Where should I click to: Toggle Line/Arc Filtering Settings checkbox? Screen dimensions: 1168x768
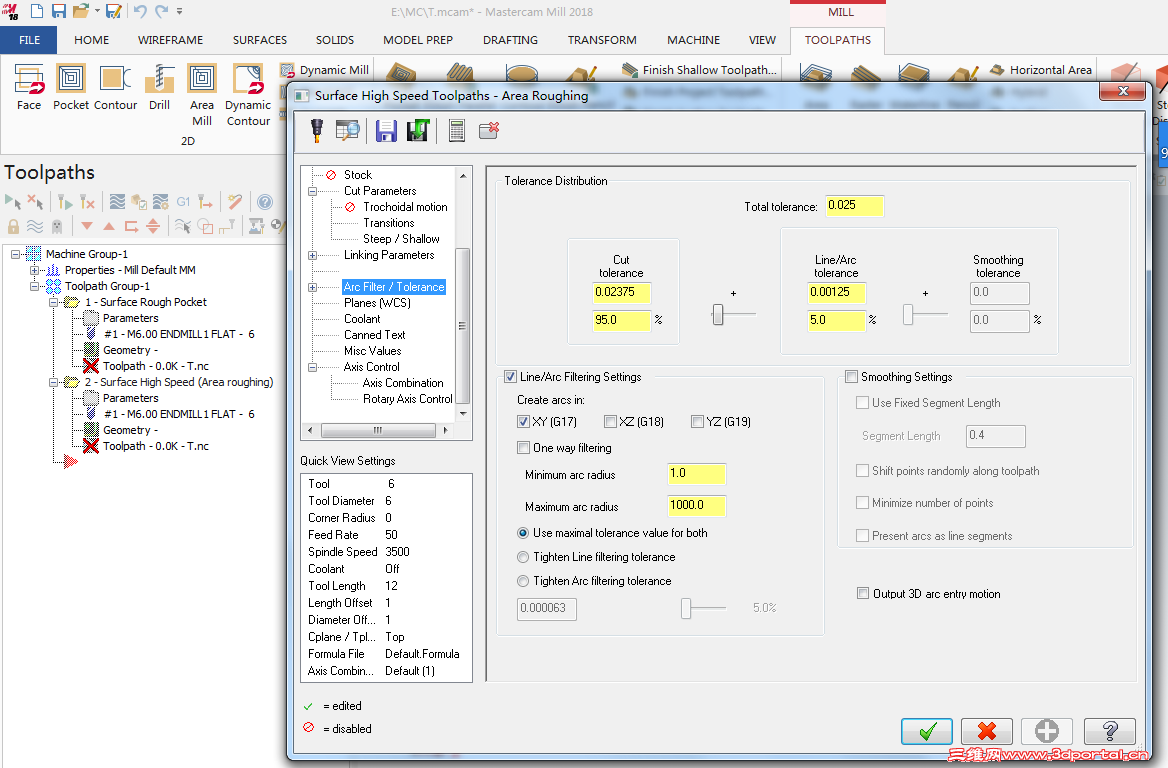point(511,377)
